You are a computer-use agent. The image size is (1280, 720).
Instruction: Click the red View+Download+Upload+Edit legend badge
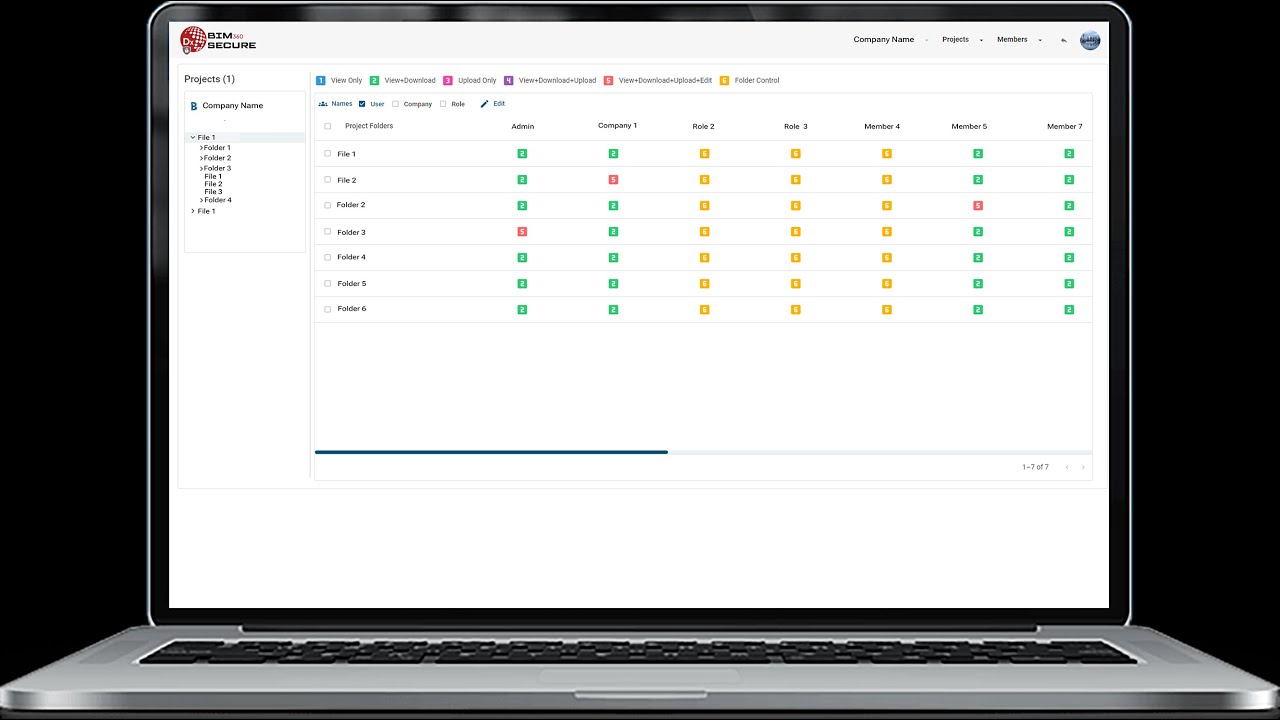[609, 80]
